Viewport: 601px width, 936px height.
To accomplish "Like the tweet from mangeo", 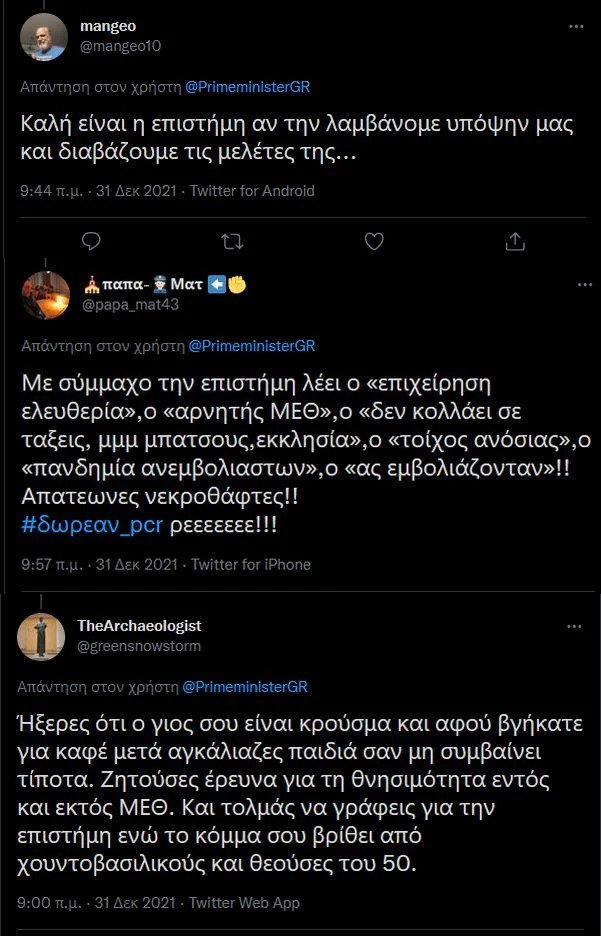I will tap(374, 241).
